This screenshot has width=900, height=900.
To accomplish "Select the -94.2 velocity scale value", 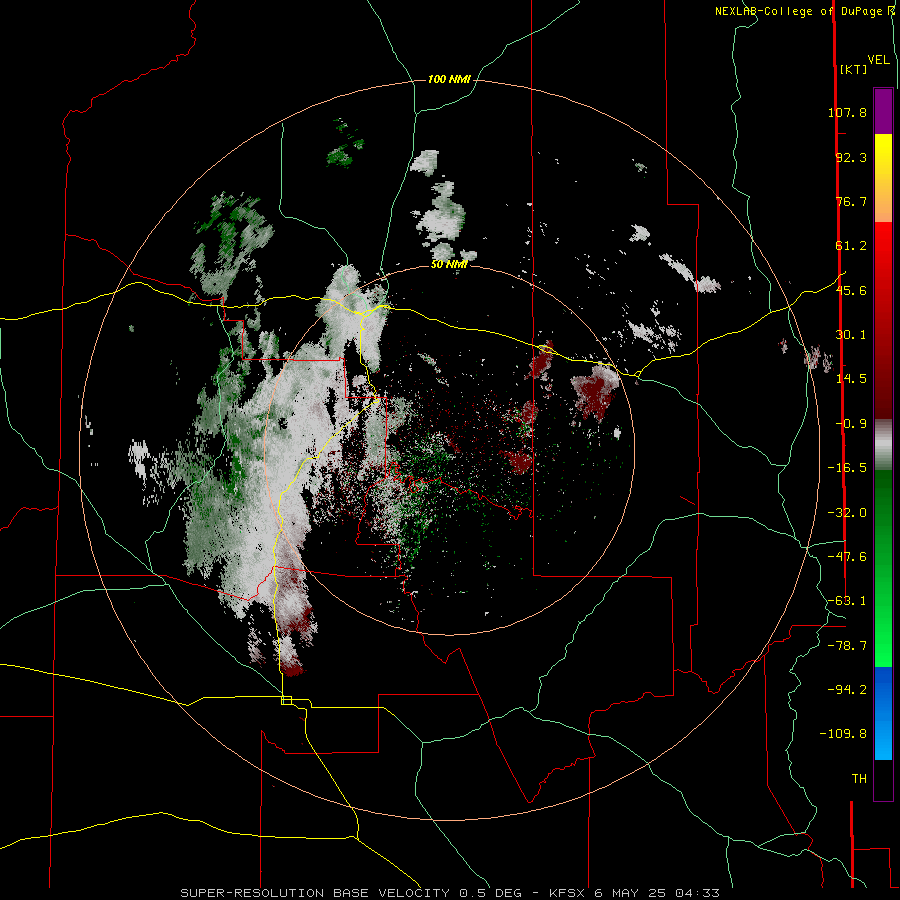I will (847, 689).
